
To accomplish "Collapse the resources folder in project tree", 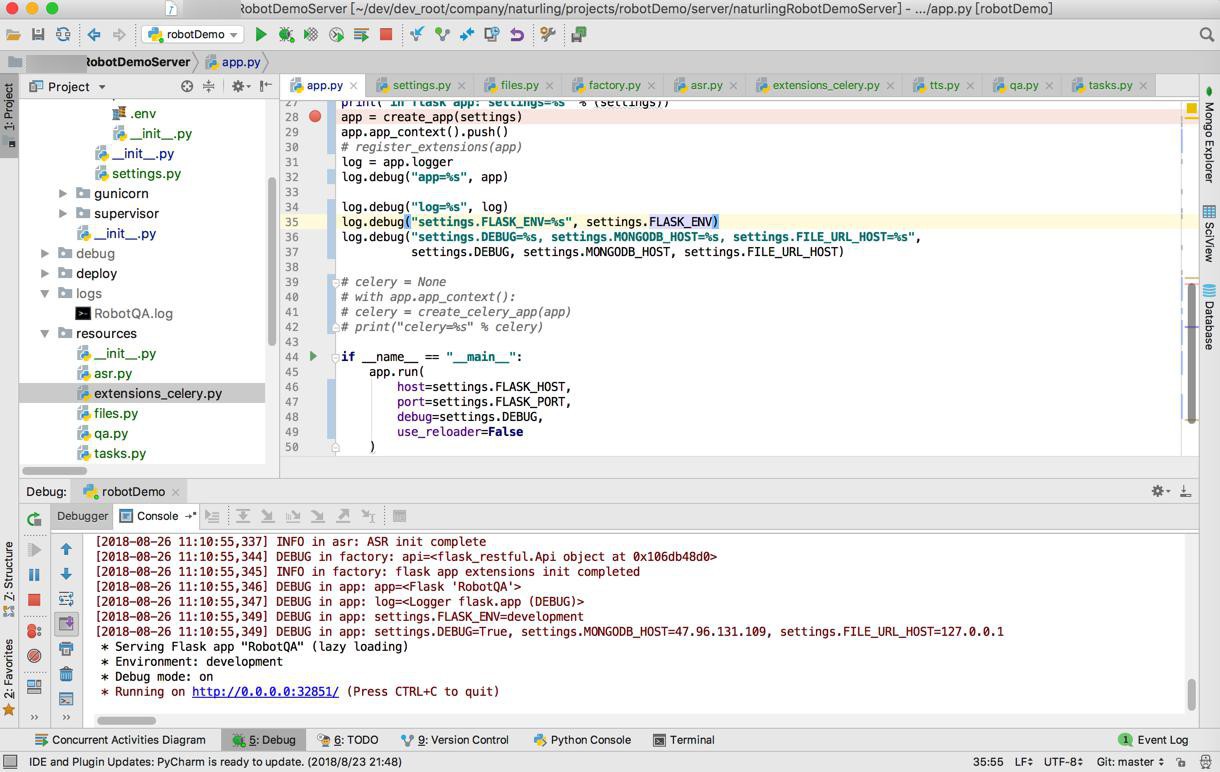I will [45, 333].
